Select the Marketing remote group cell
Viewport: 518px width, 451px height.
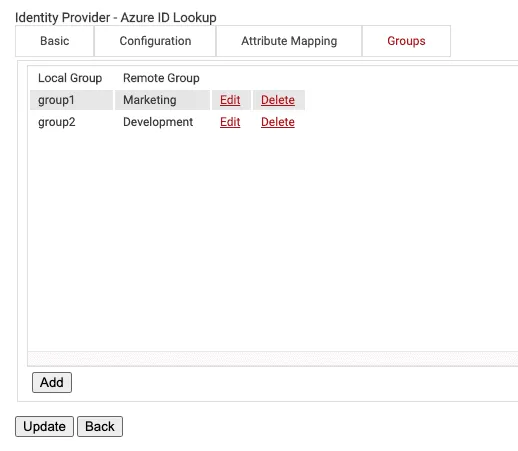[162, 100]
